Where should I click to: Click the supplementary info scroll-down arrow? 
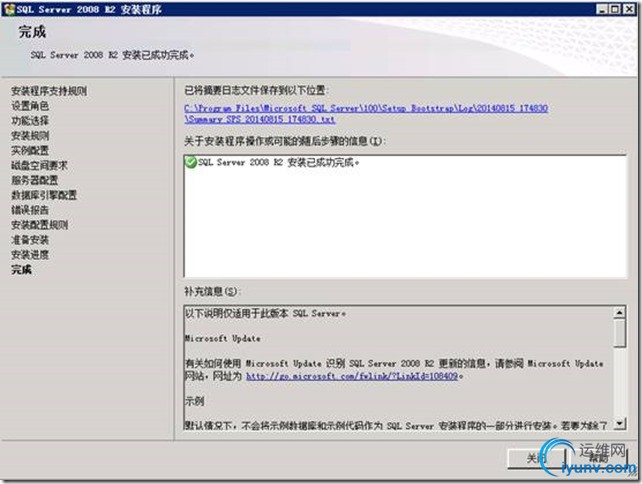click(619, 423)
